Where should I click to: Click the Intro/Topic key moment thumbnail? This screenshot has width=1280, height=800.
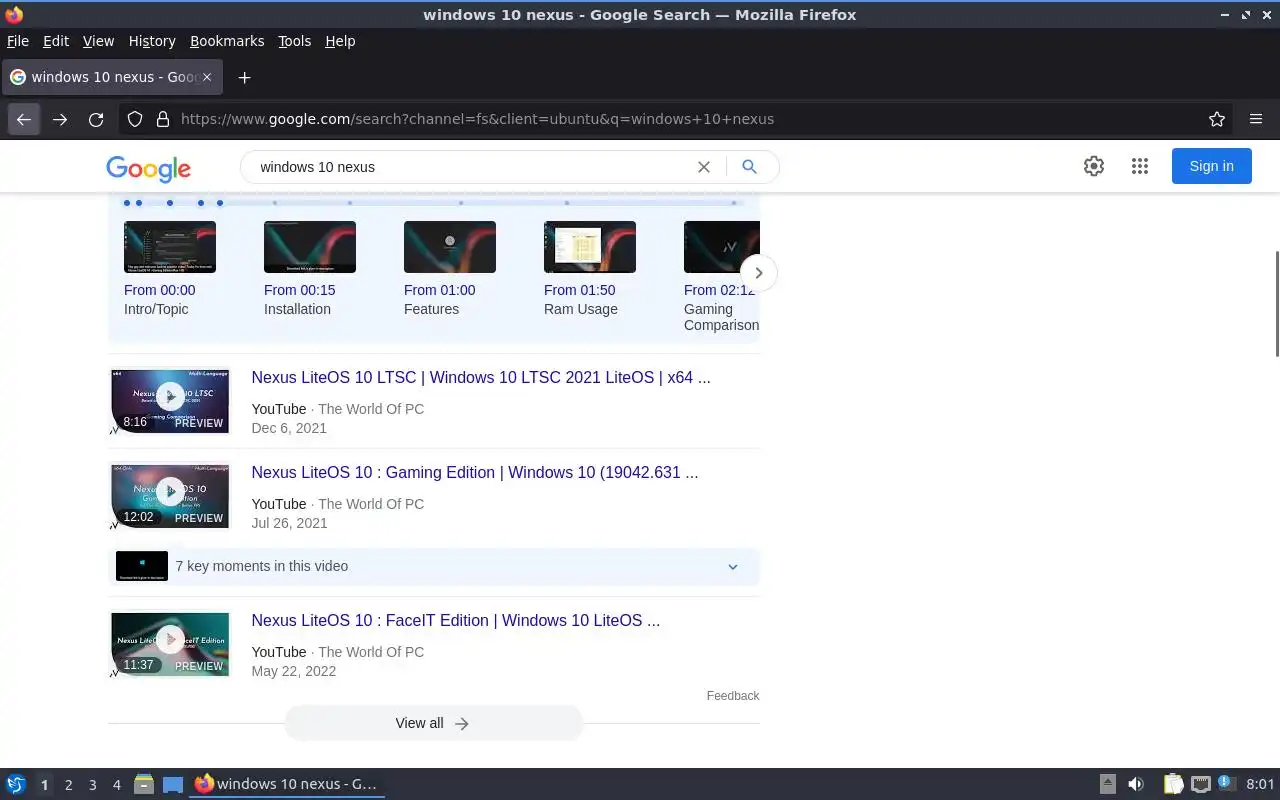click(170, 247)
